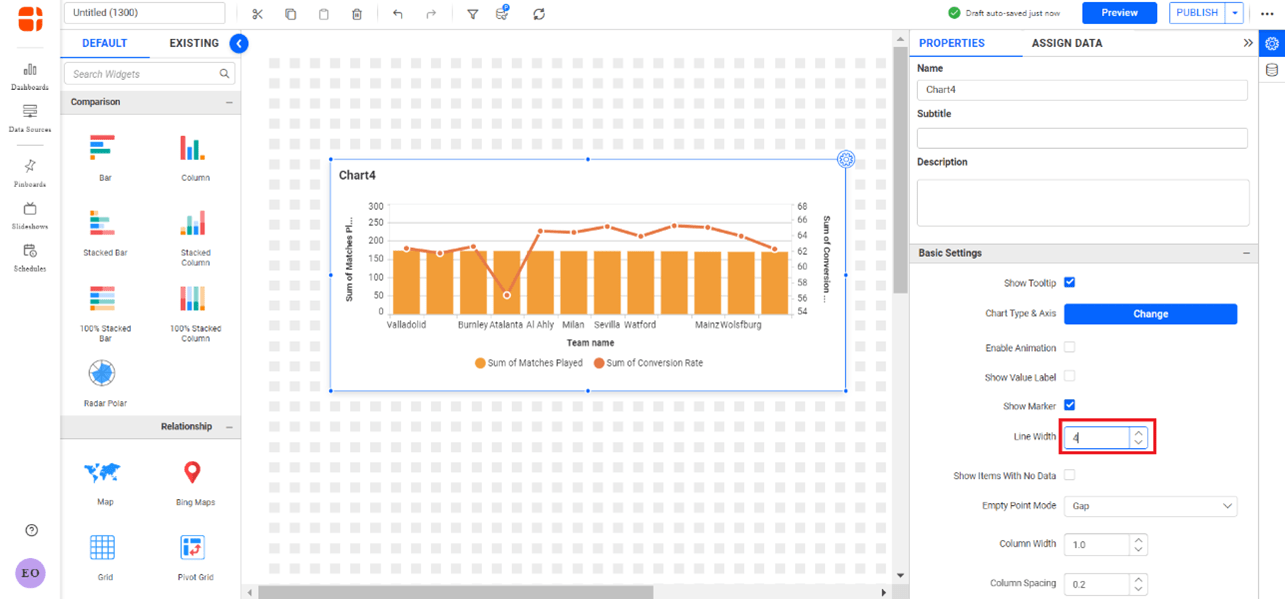1285x599 pixels.
Task: Check the Show Value Label checkbox
Action: [x=1069, y=377]
